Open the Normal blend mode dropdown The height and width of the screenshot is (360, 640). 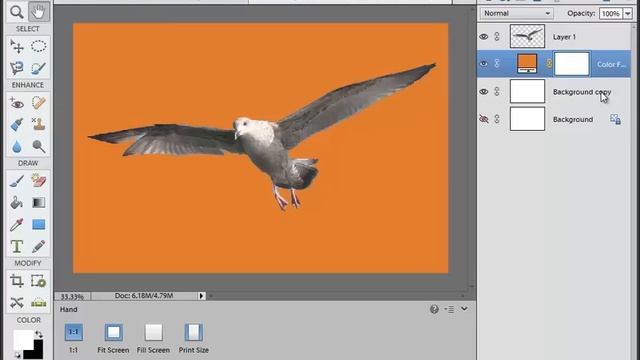[x=517, y=13]
